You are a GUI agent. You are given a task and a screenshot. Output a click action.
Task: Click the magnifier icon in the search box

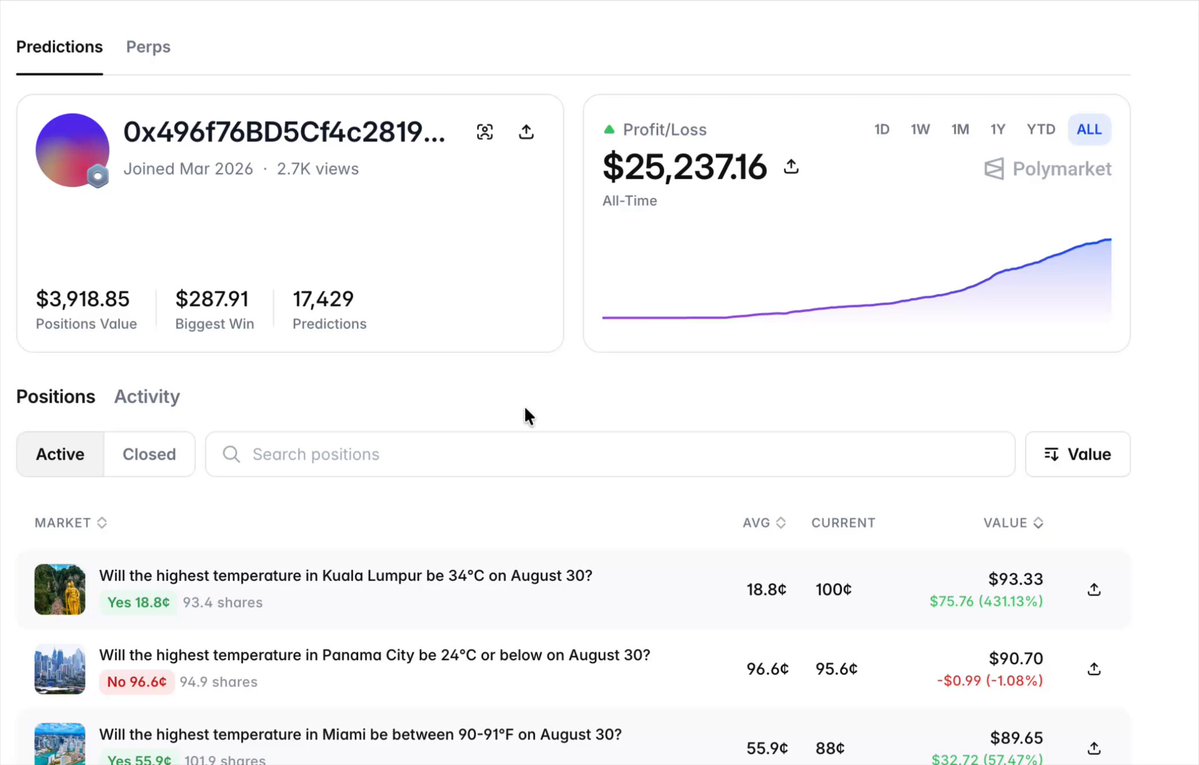(231, 454)
